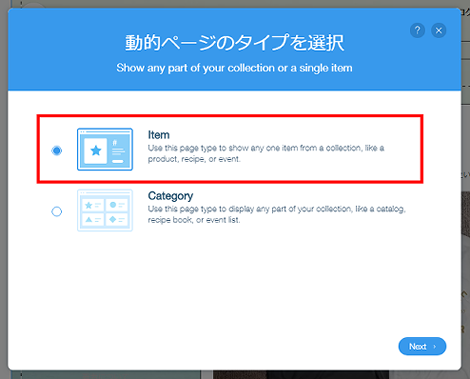Close the dynamic page type dialog
The height and width of the screenshot is (379, 470).
pos(439,31)
